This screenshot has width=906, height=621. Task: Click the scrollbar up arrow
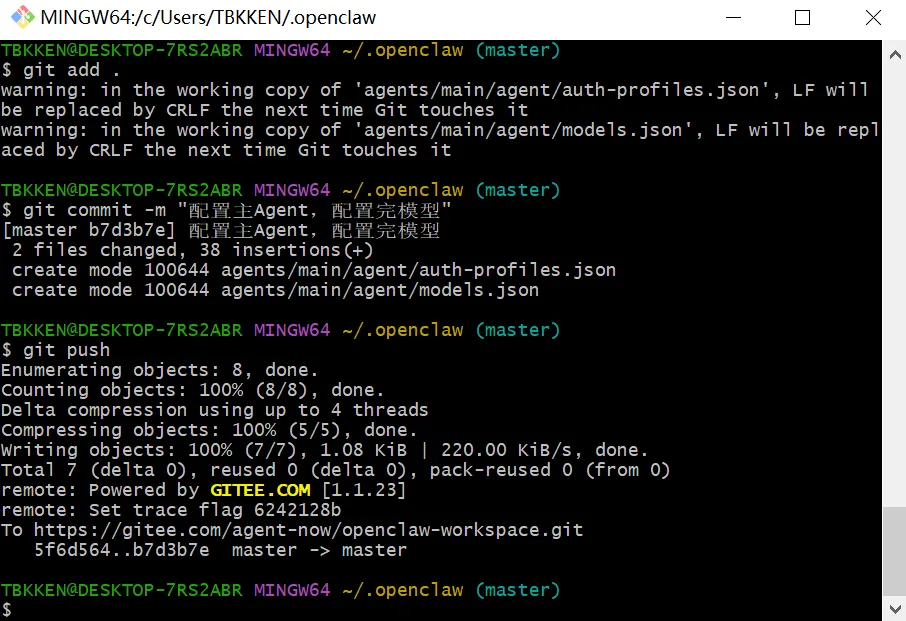(894, 55)
